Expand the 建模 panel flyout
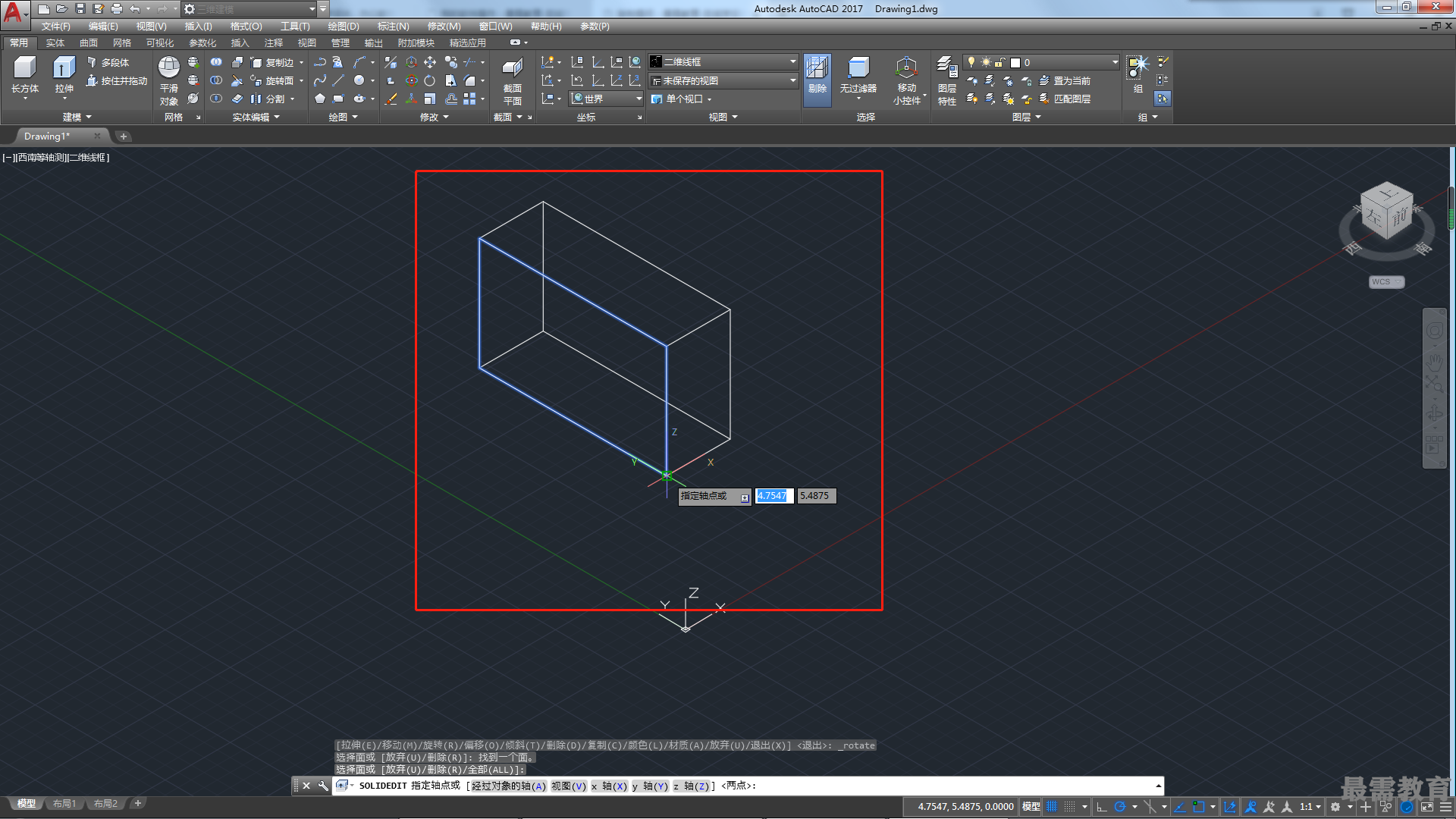1456x819 pixels. point(77,117)
